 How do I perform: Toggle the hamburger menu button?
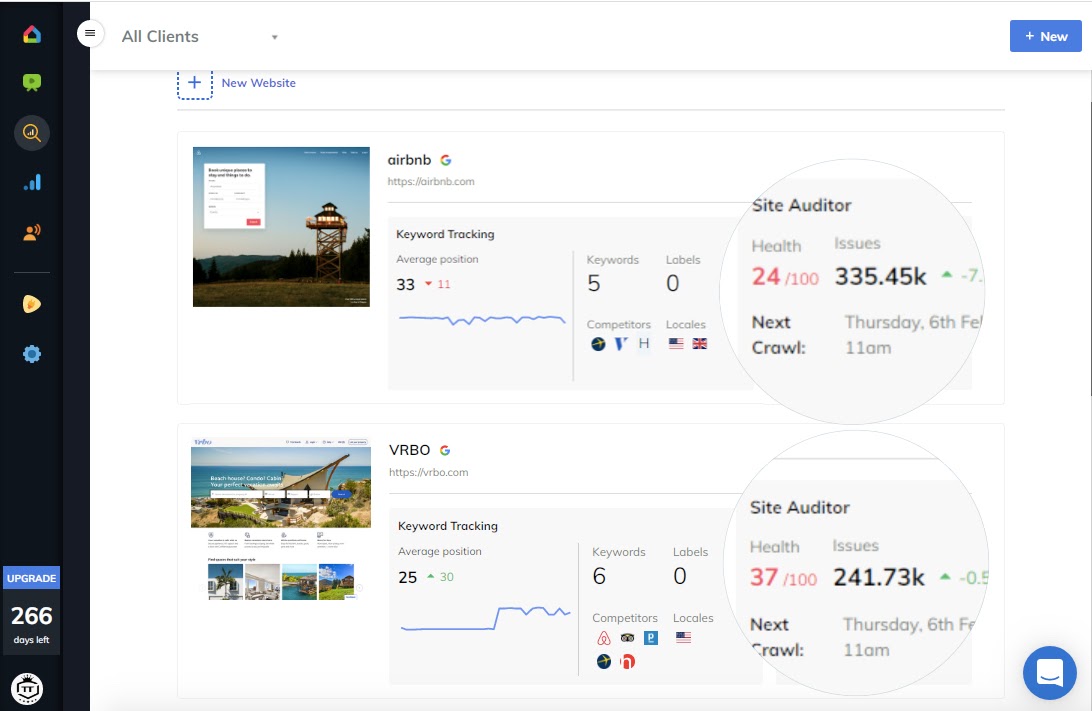91,33
